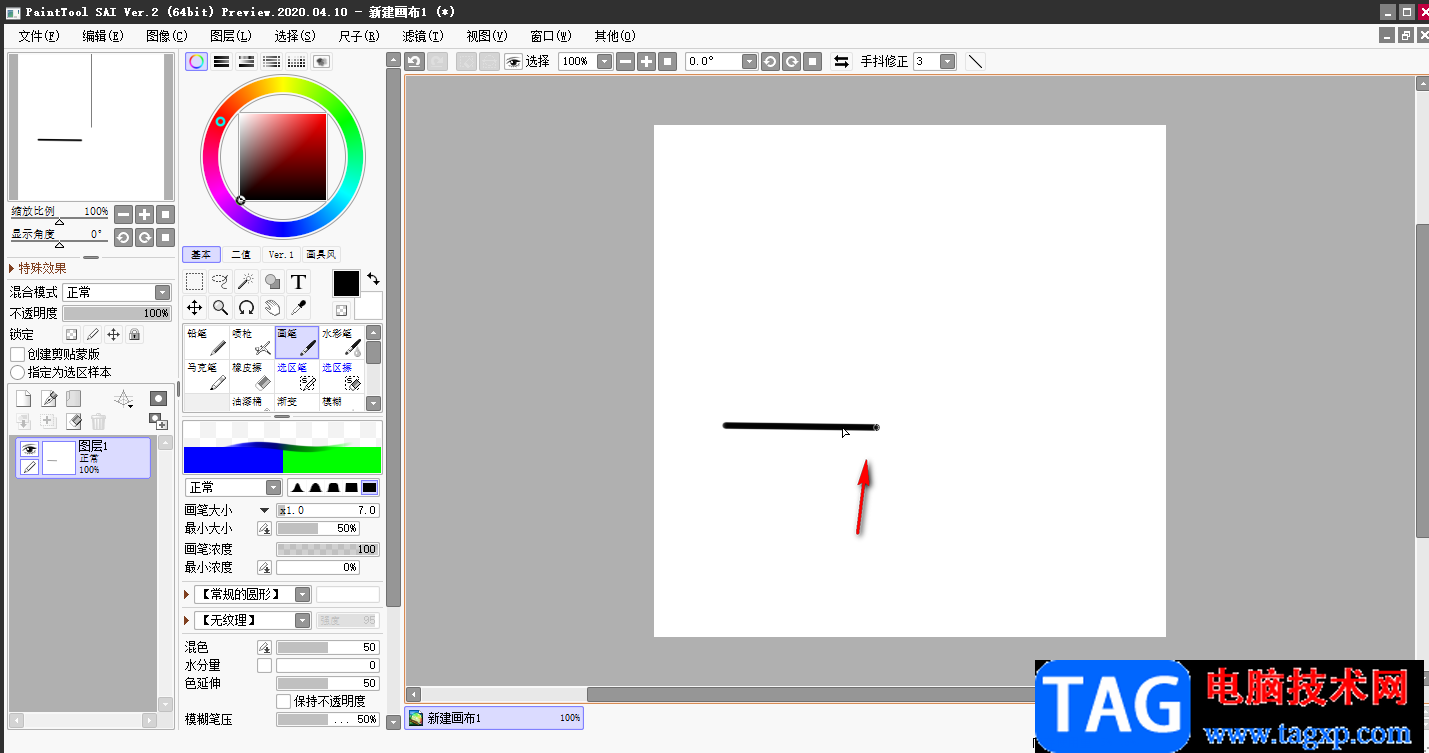
Task: Choose the 画笔 brush tool
Action: [297, 342]
